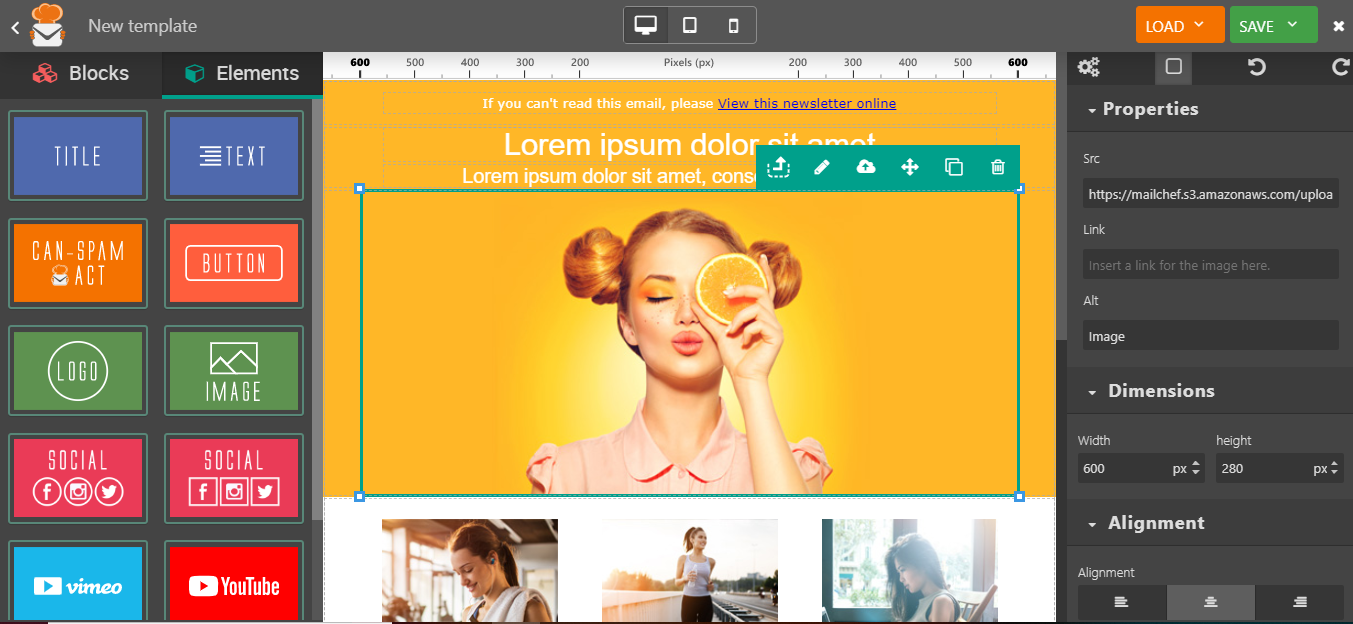Delete the selected image with trash icon

point(998,167)
